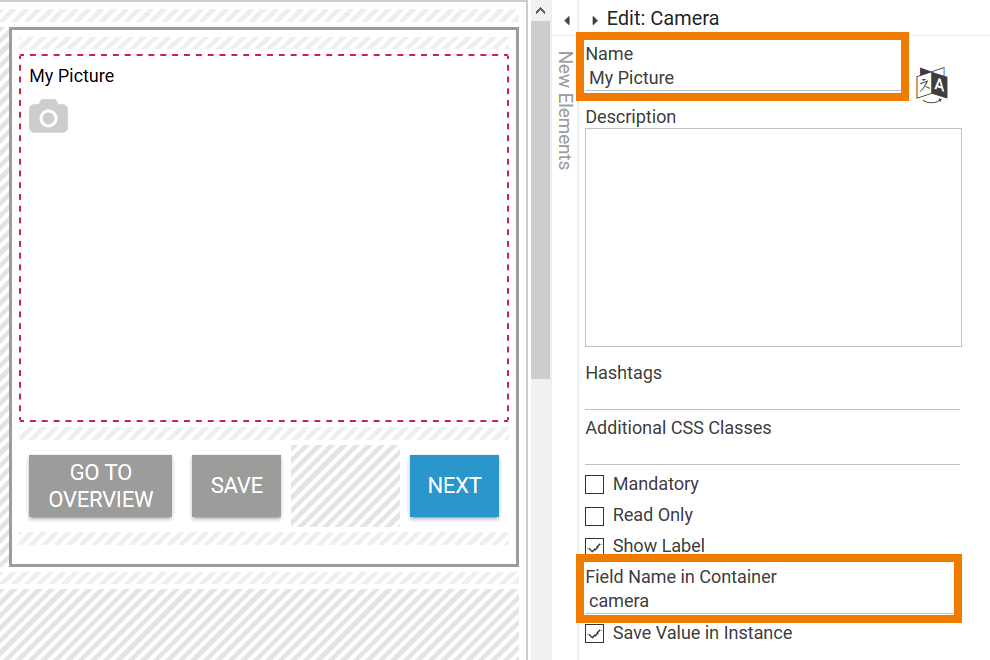
Task: Uncheck the Show Label checkbox
Action: point(595,546)
